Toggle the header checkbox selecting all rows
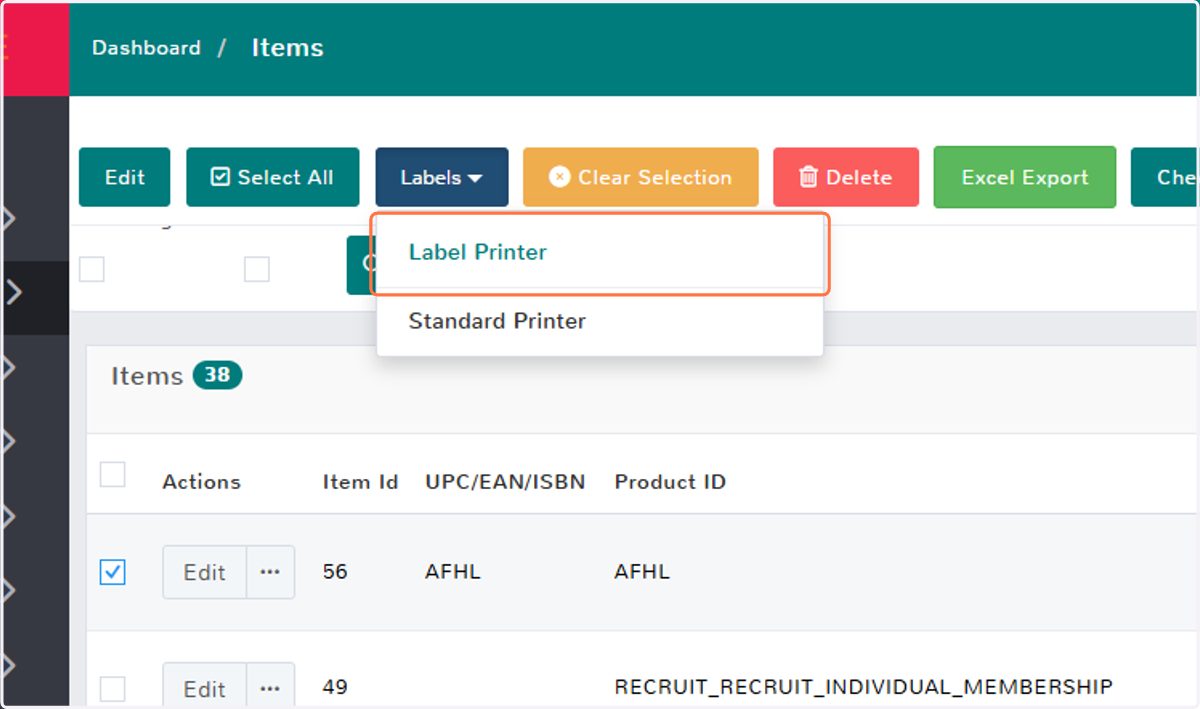The width and height of the screenshot is (1200, 709). [x=113, y=474]
